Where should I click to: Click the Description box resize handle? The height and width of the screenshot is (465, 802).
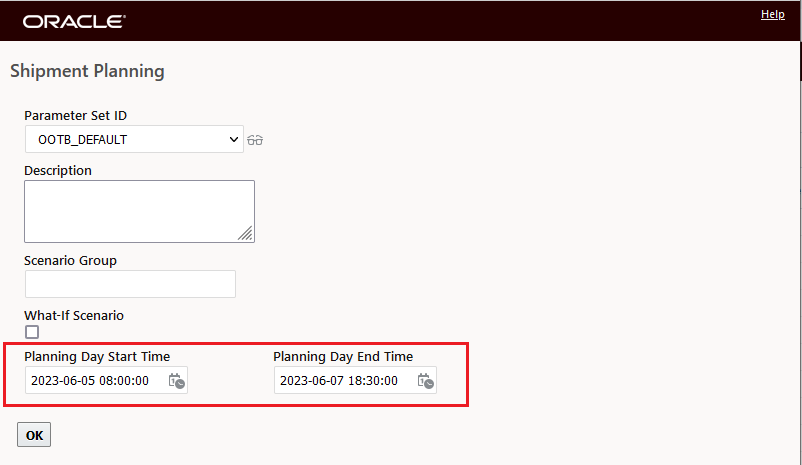(x=246, y=233)
